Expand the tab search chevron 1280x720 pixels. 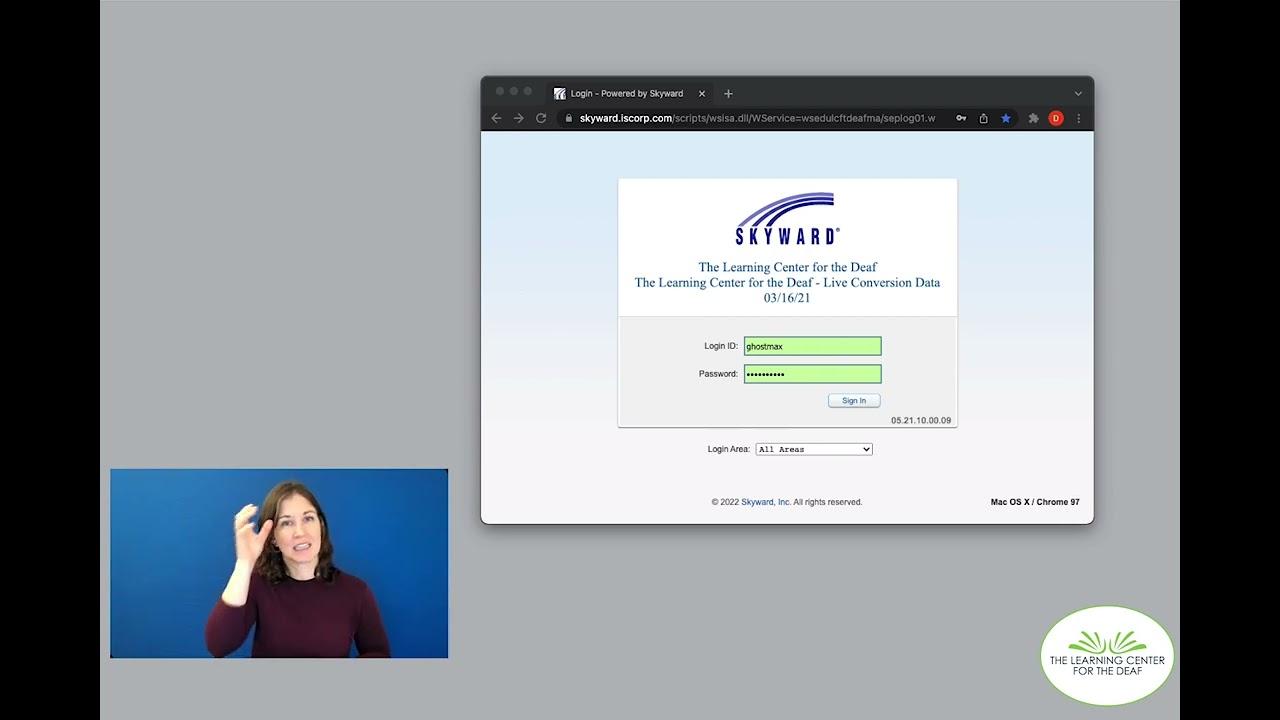(x=1078, y=94)
